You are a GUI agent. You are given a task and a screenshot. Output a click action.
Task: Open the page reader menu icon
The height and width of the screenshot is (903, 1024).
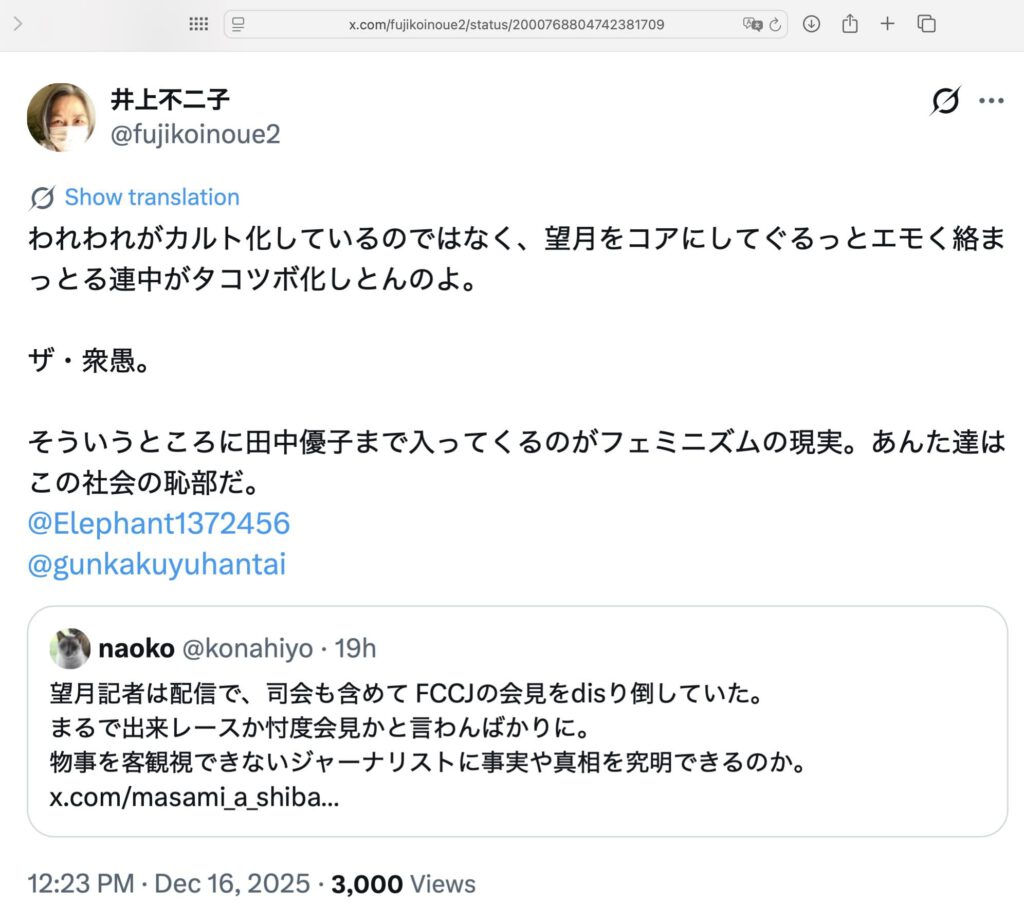click(x=239, y=24)
